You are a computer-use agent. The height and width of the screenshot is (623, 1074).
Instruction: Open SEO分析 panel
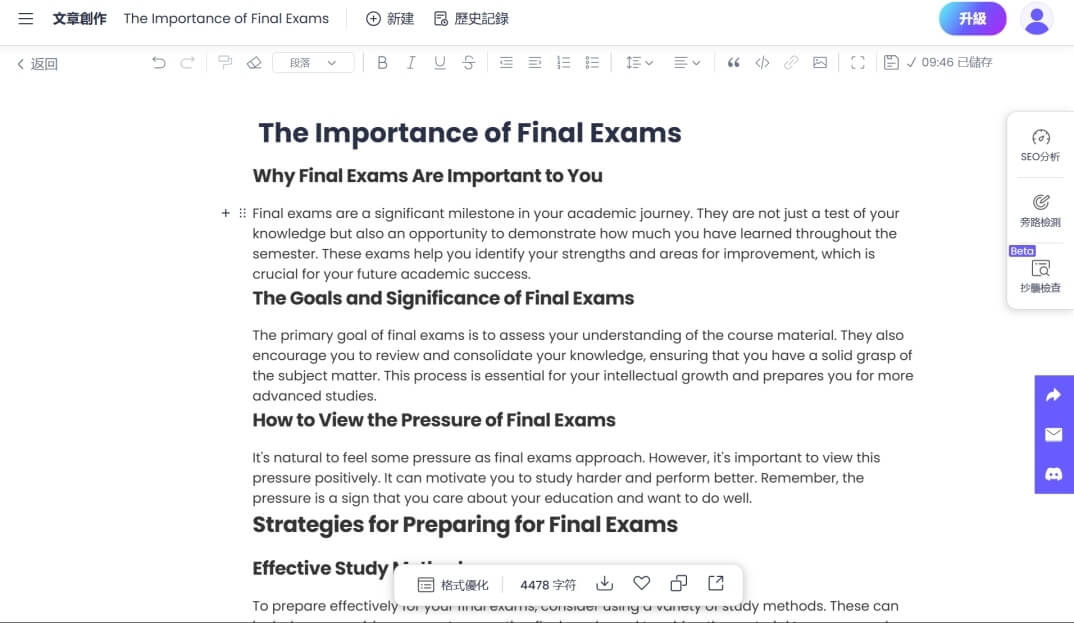(x=1040, y=146)
